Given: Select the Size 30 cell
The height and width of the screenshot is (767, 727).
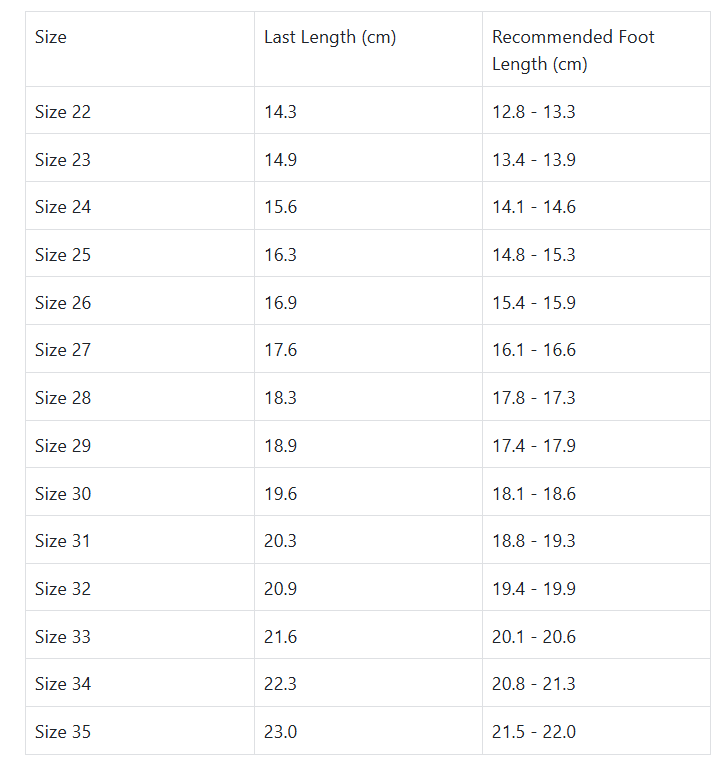Looking at the screenshot, I should click(63, 494).
